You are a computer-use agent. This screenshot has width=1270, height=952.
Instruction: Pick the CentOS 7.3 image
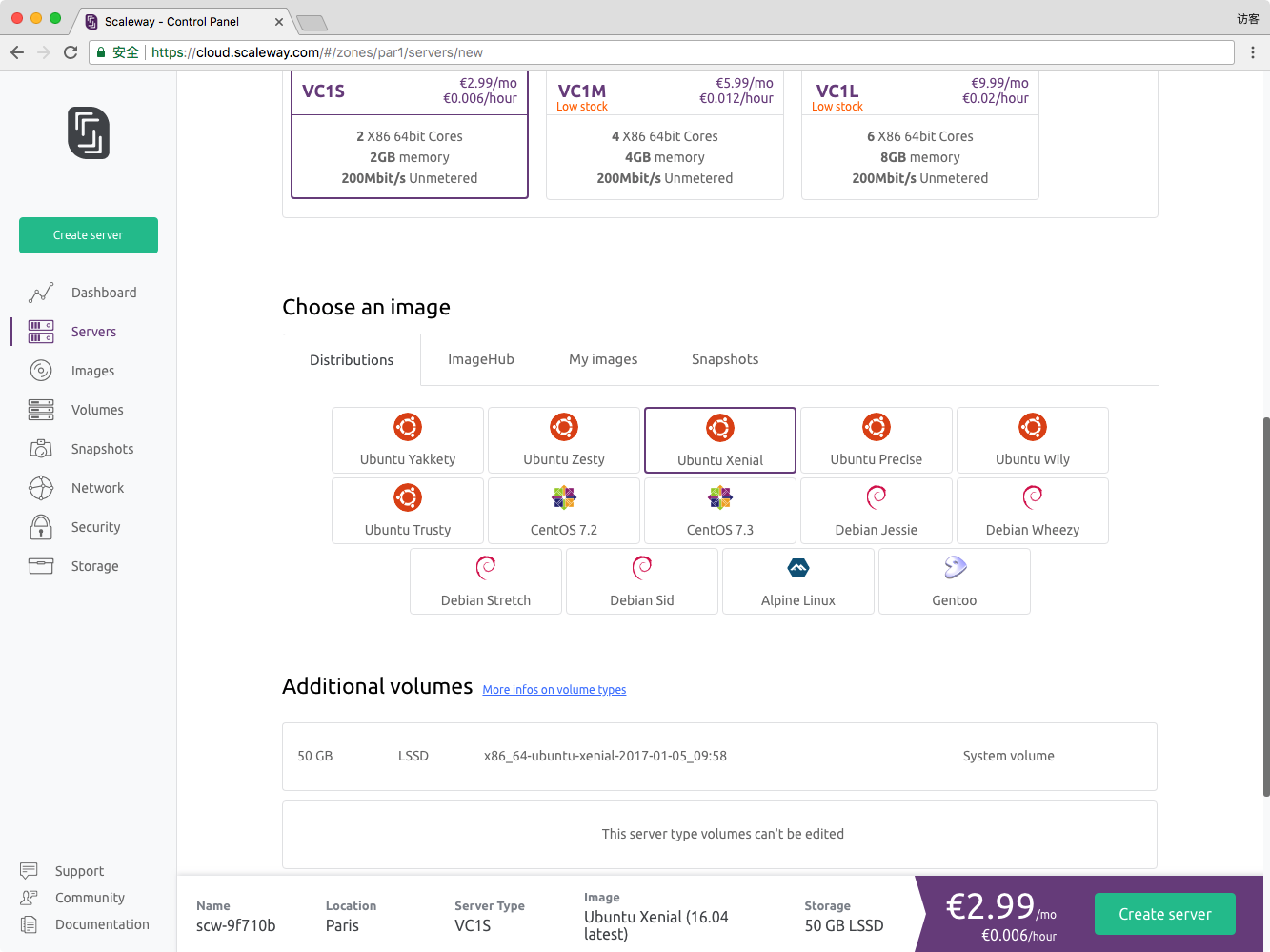(x=720, y=511)
